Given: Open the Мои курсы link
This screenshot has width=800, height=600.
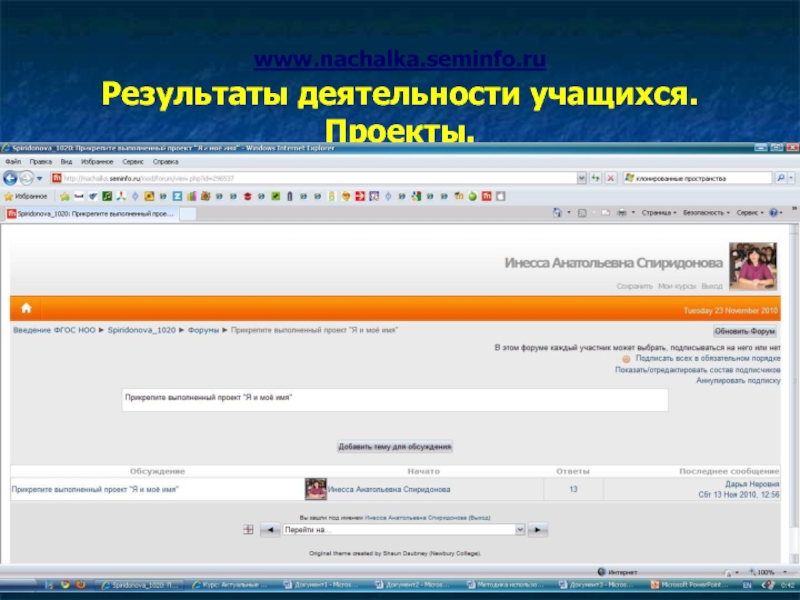Looking at the screenshot, I should 677,286.
